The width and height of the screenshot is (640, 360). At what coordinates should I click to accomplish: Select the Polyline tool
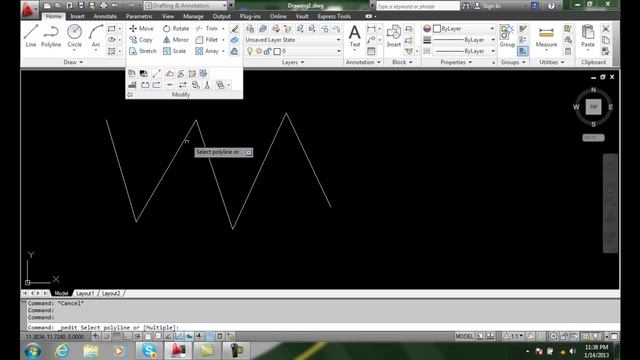(x=51, y=36)
